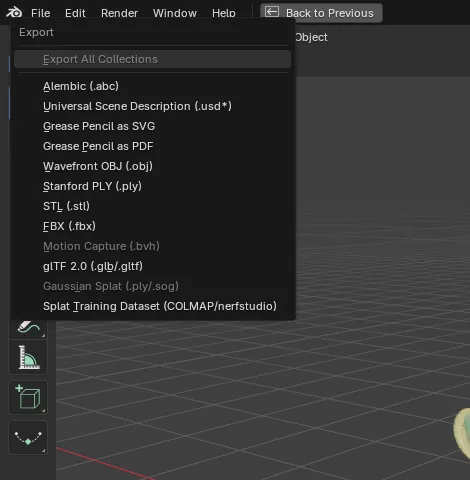Viewport: 470px width, 480px height.
Task: Click the Back to Previous button
Action: point(321,13)
